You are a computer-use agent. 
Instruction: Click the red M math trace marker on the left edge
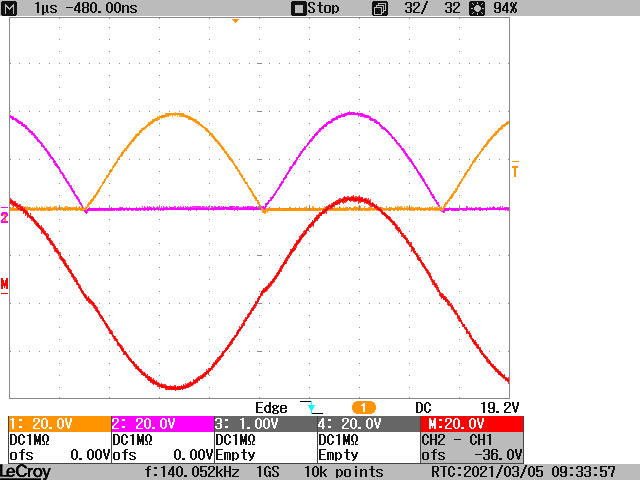coord(4,285)
